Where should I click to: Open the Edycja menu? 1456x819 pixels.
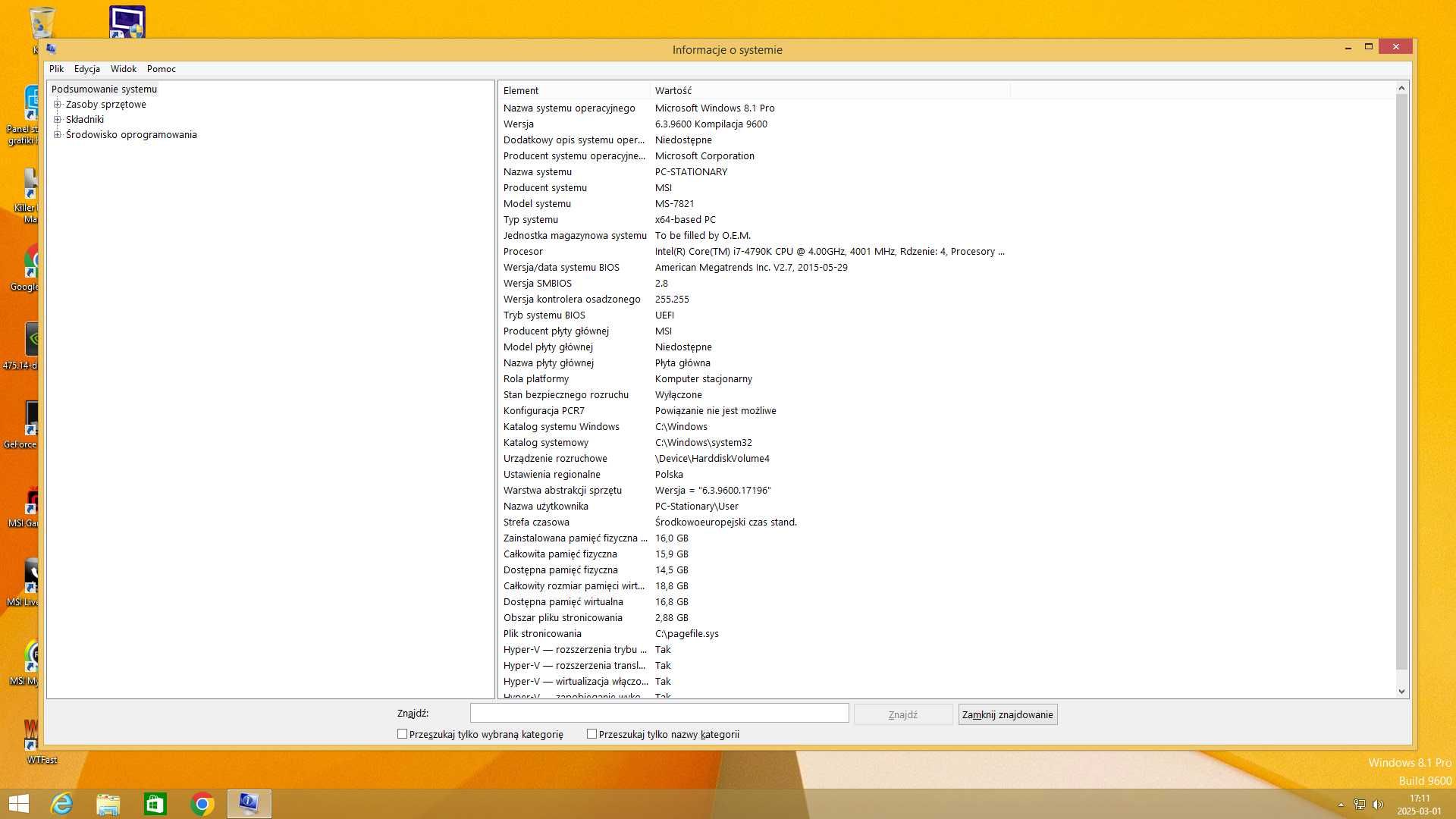click(87, 69)
